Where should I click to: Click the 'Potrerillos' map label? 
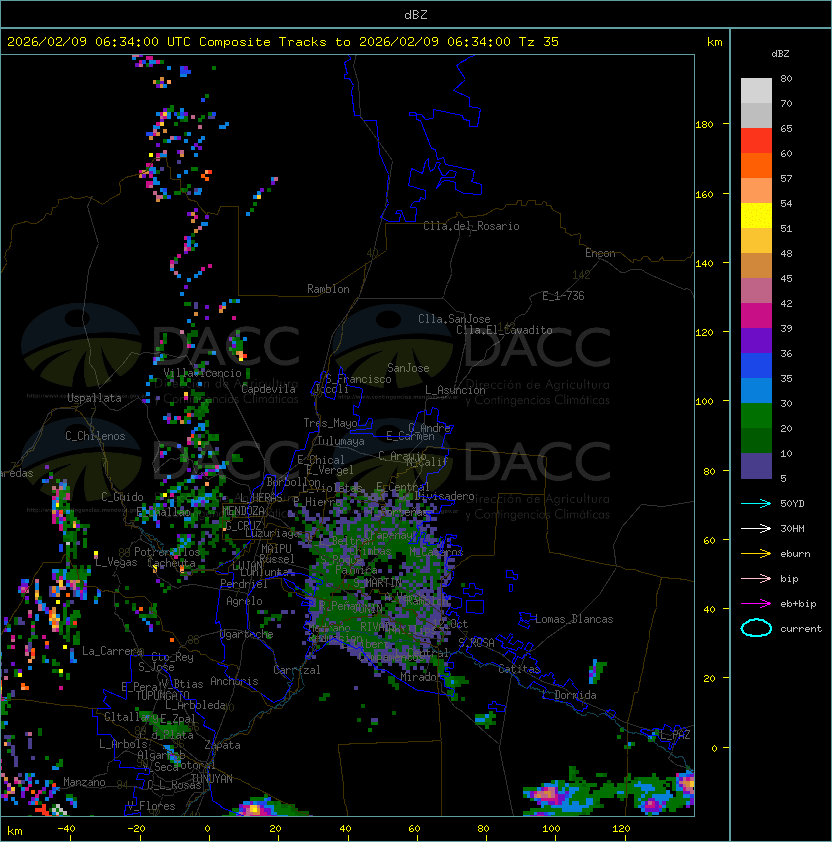pos(167,552)
